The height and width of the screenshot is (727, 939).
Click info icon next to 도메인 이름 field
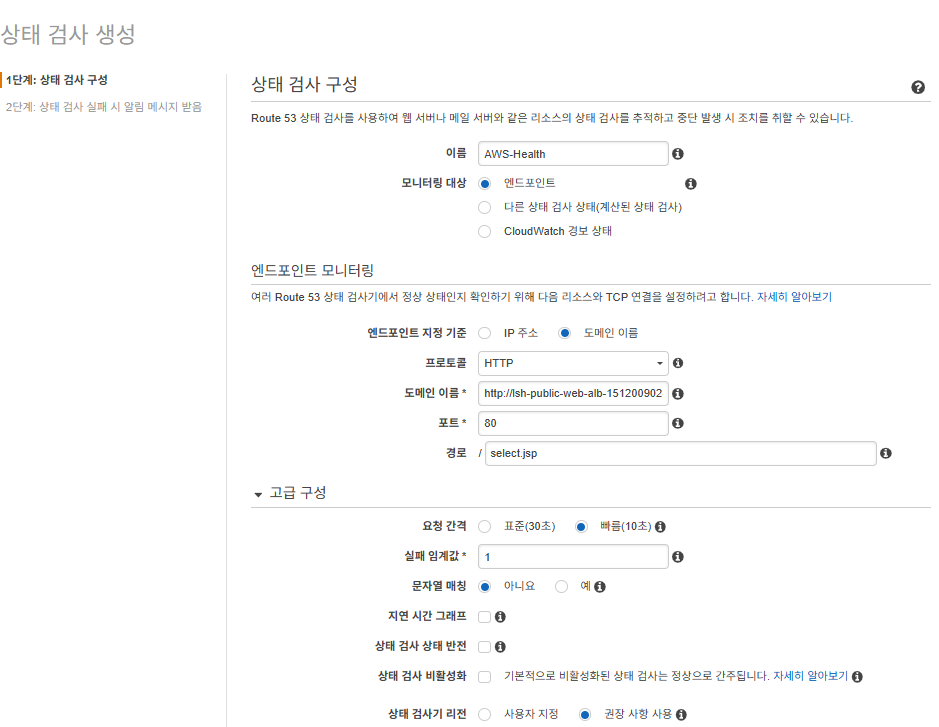[678, 394]
